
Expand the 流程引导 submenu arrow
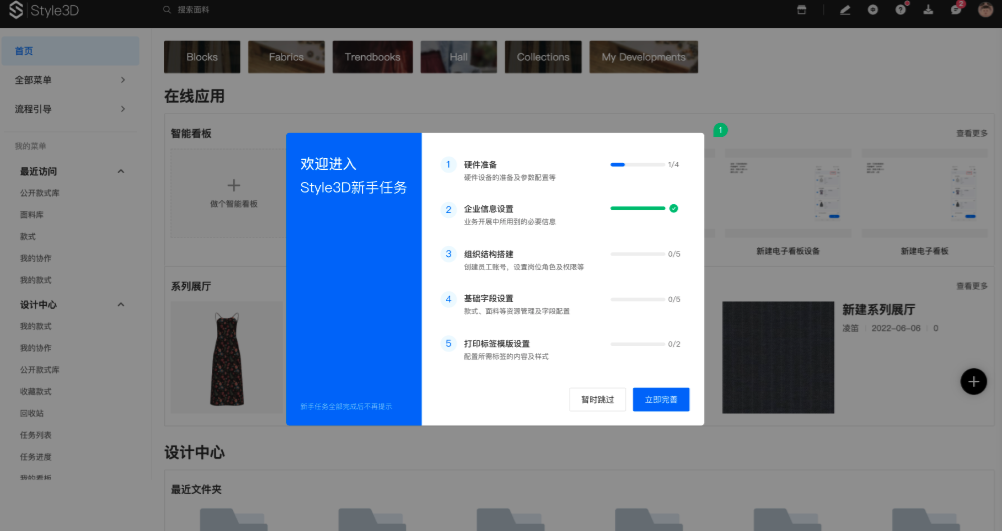(123, 109)
